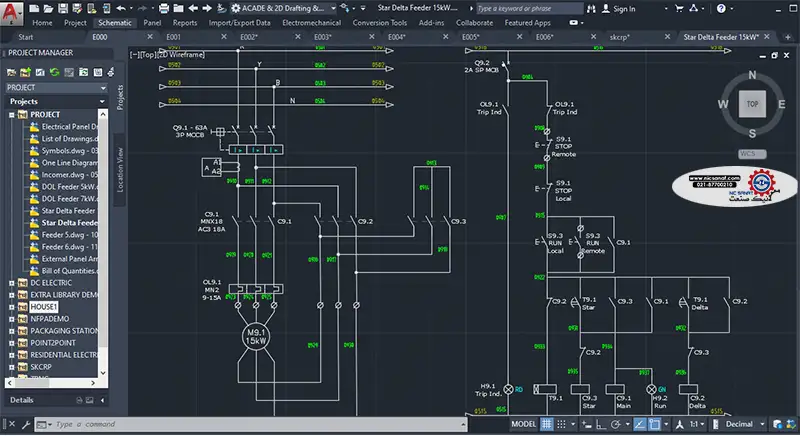This screenshot has width=800, height=436.
Task: Toggle object snap tracking in status bar
Action: [640, 424]
